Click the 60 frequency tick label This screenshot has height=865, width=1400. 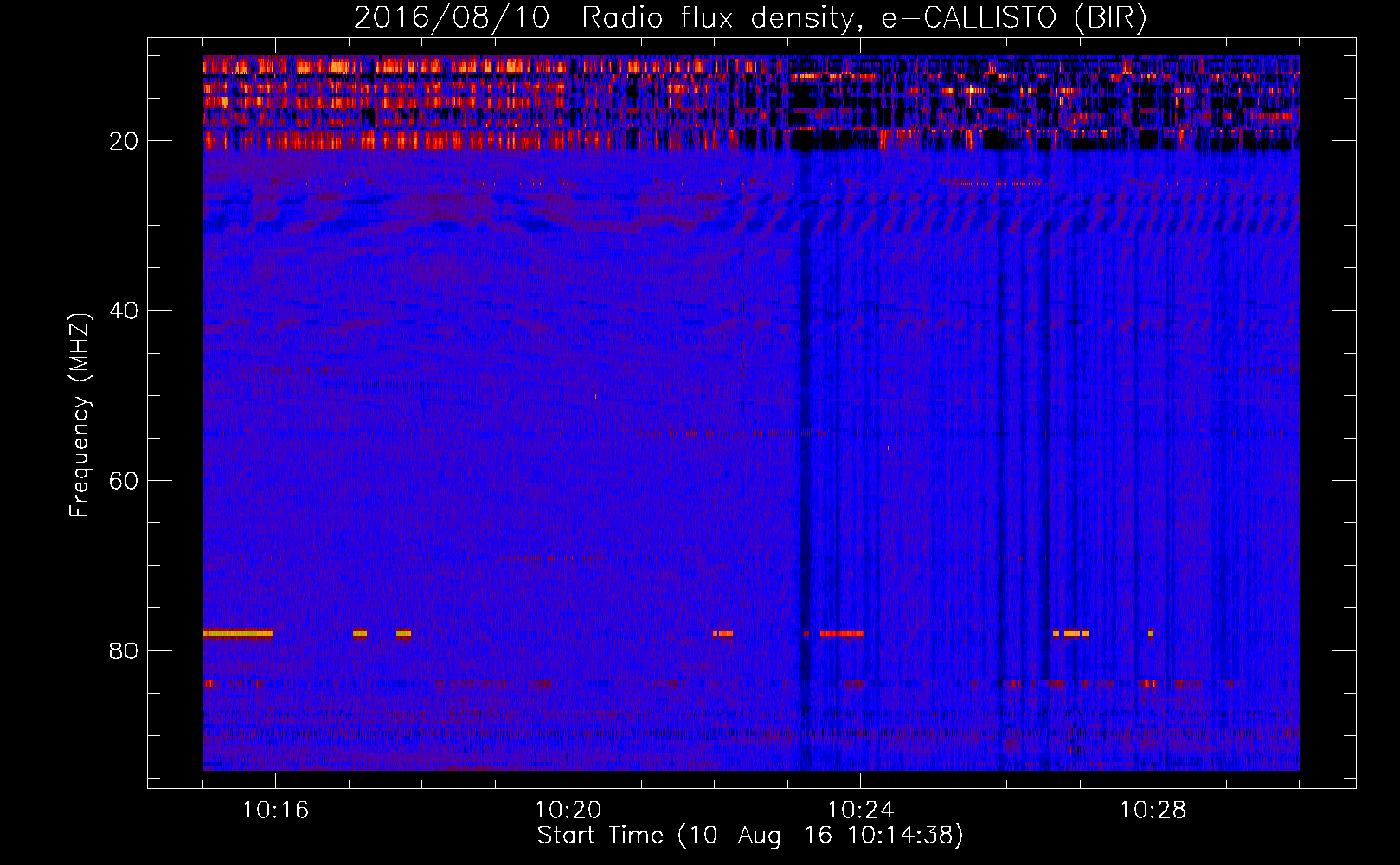coord(125,481)
